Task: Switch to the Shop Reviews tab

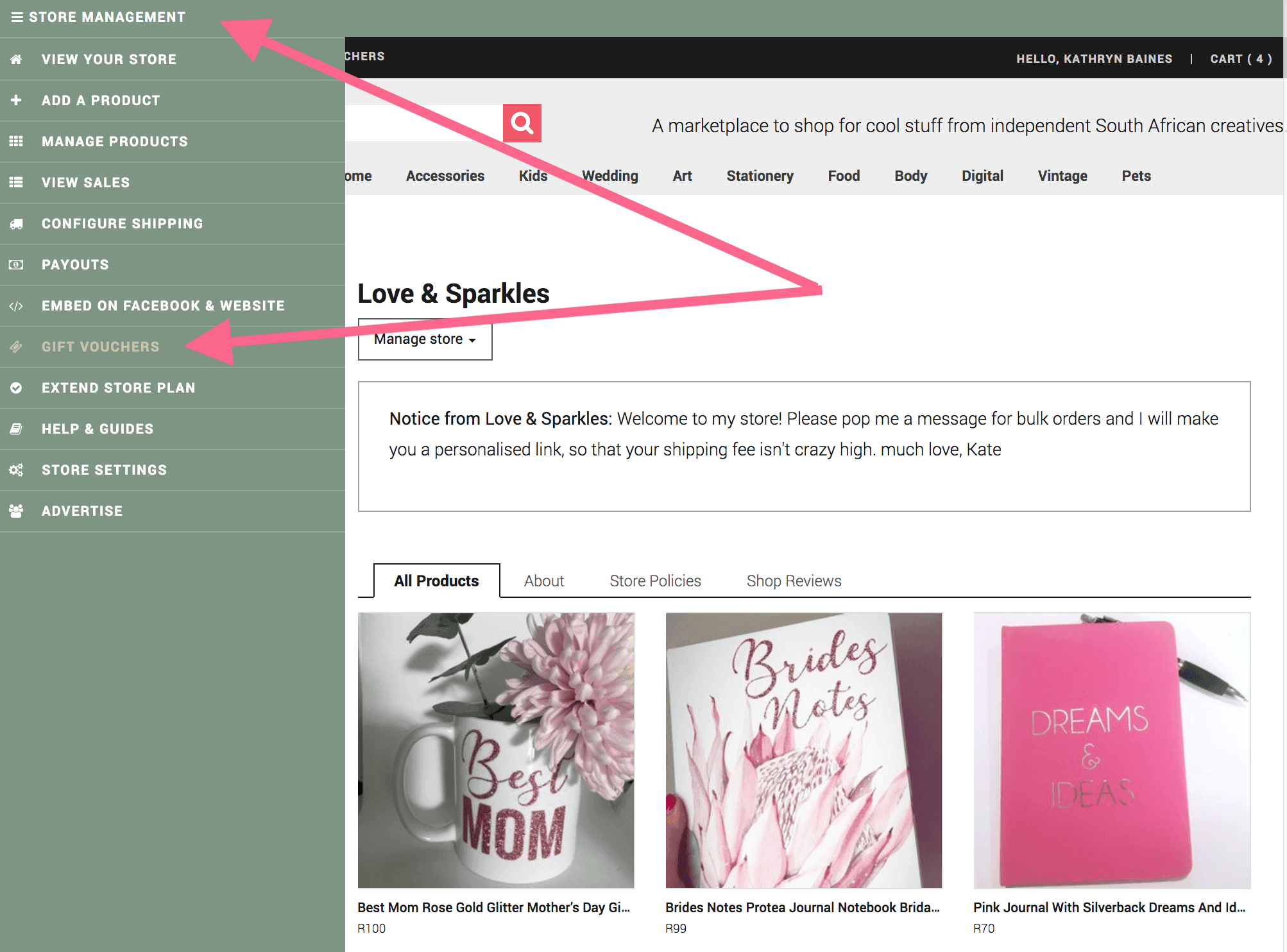Action: 793,581
